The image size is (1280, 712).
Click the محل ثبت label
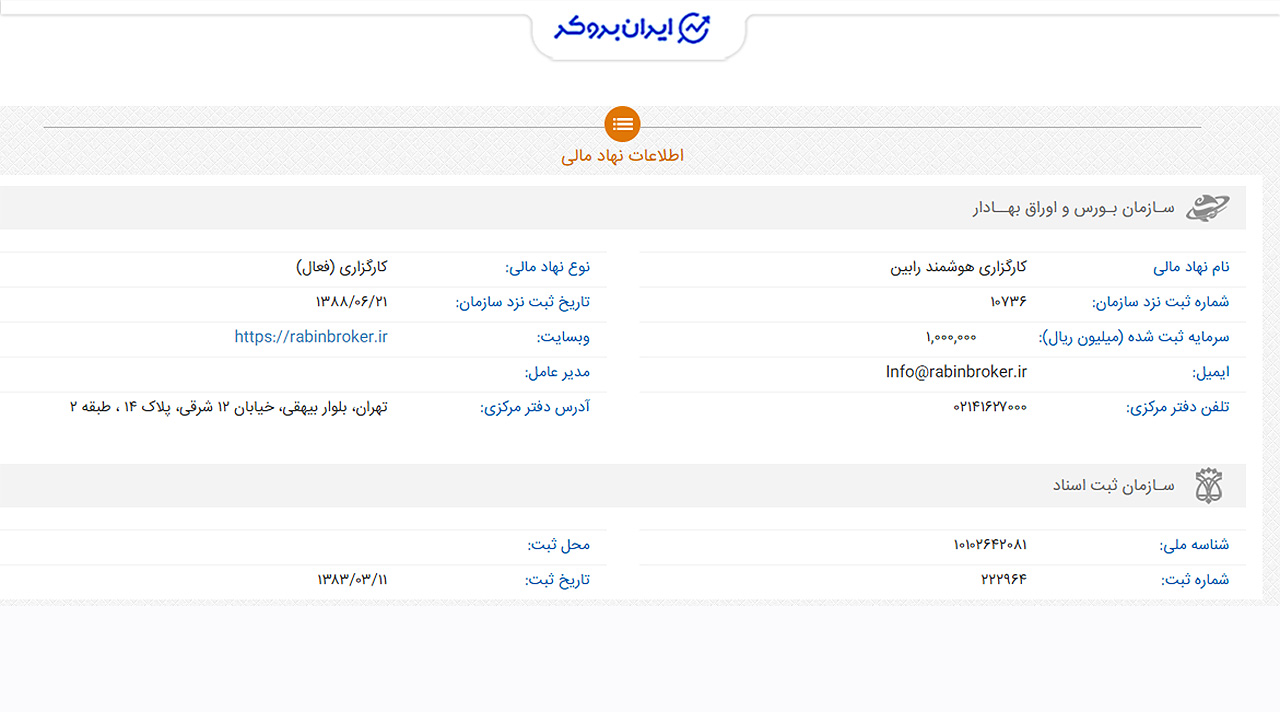[559, 545]
